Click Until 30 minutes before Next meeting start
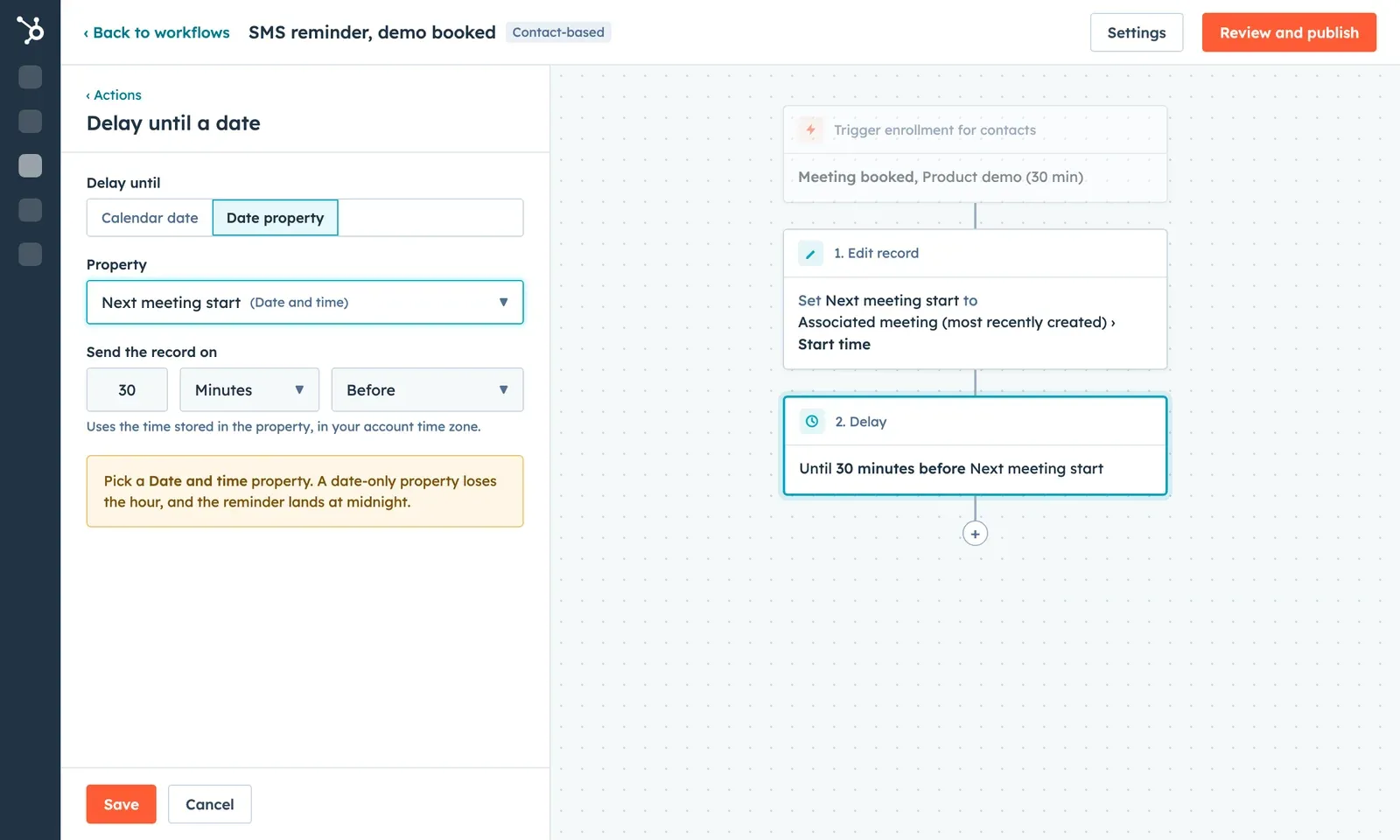Viewport: 1400px width, 840px height. (951, 469)
